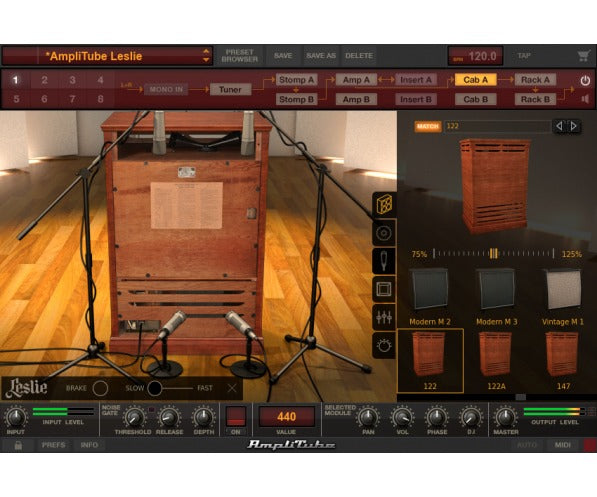Click the cabinet size slider 75% to 125%
Image resolution: width=597 pixels, height=497 pixels.
click(x=493, y=254)
